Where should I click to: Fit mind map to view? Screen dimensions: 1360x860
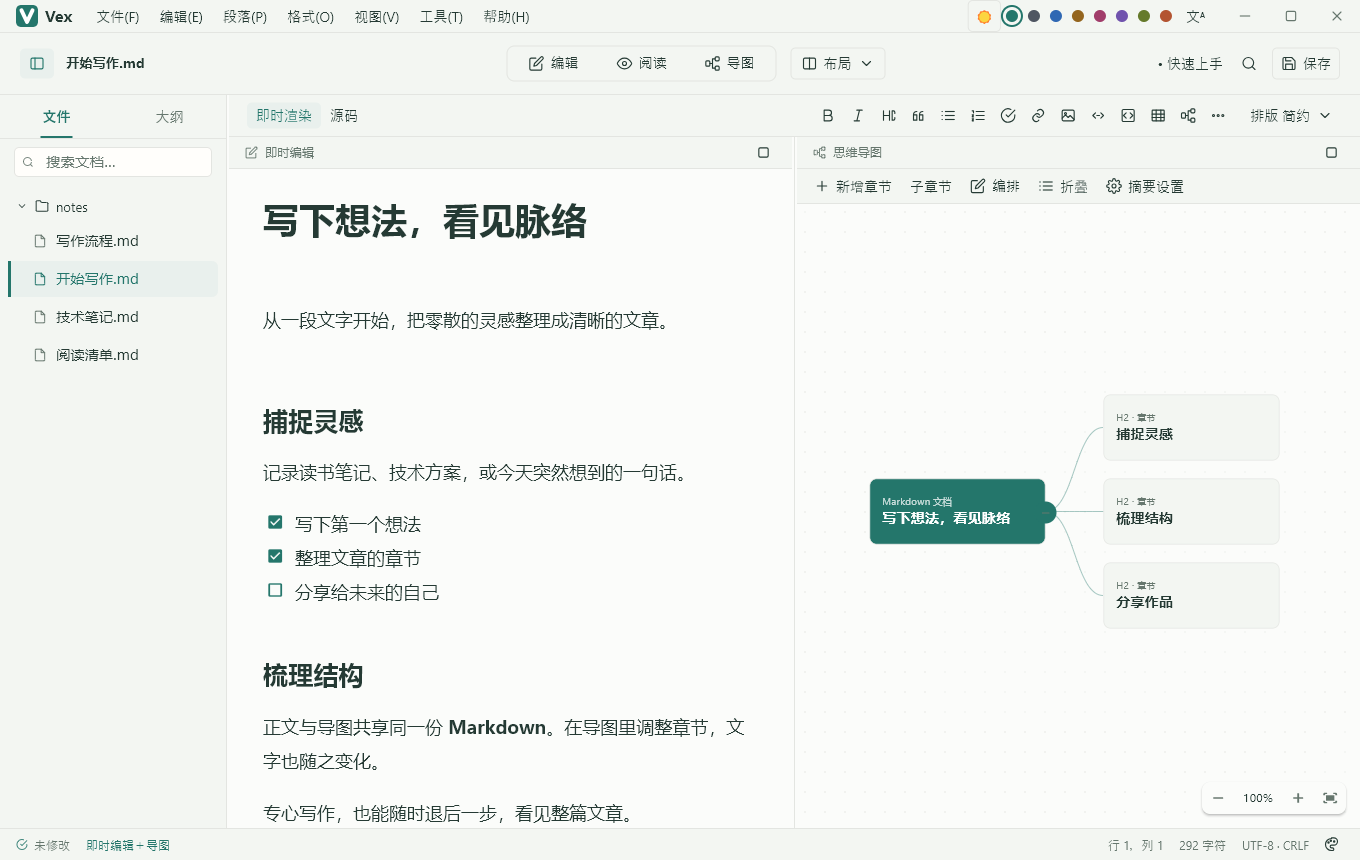tap(1330, 798)
